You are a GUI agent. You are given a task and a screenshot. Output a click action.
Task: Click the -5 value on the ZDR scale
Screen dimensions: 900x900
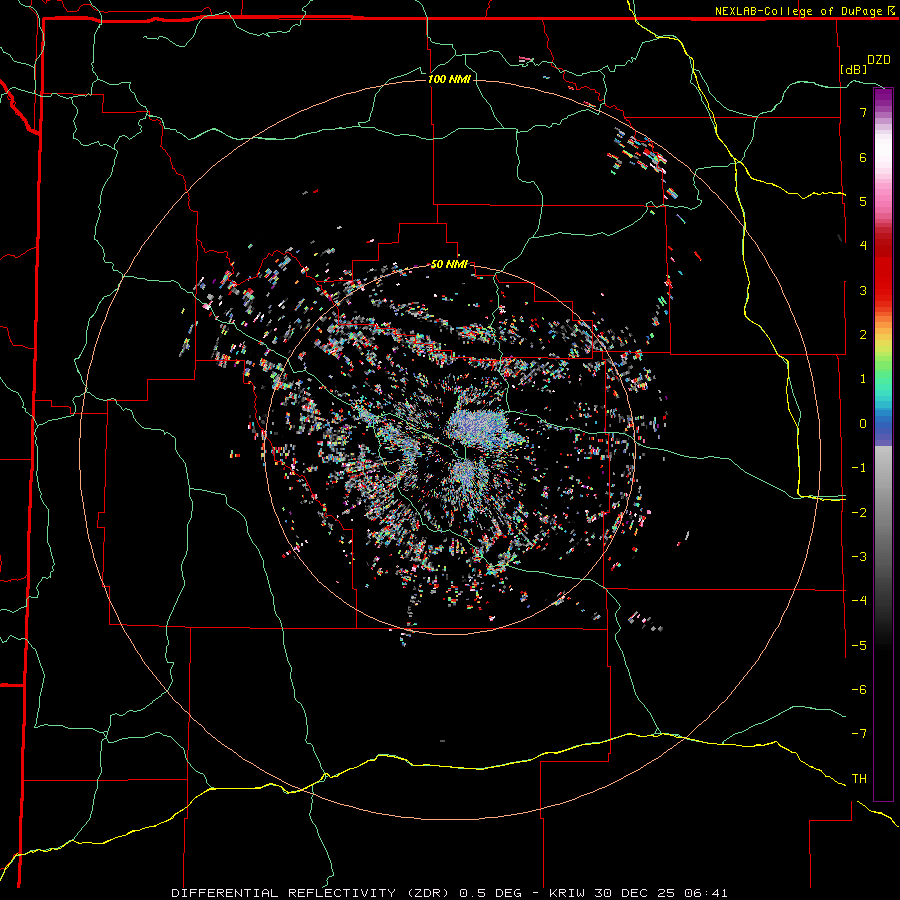coord(859,645)
